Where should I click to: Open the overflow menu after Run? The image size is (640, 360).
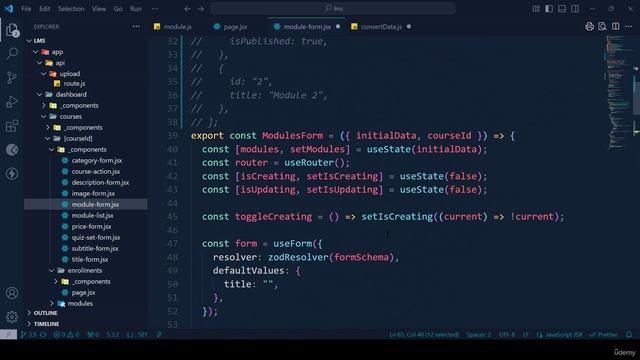point(155,9)
